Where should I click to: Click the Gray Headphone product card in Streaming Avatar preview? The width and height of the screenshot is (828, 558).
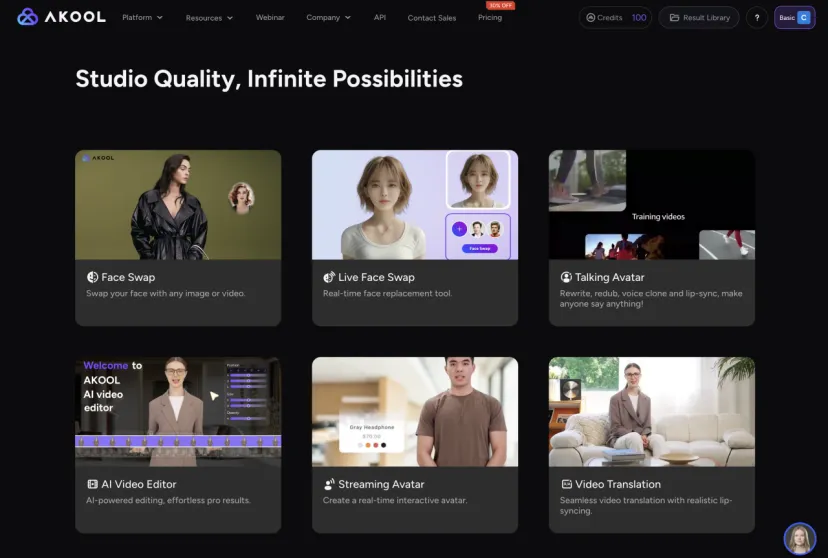point(371,436)
